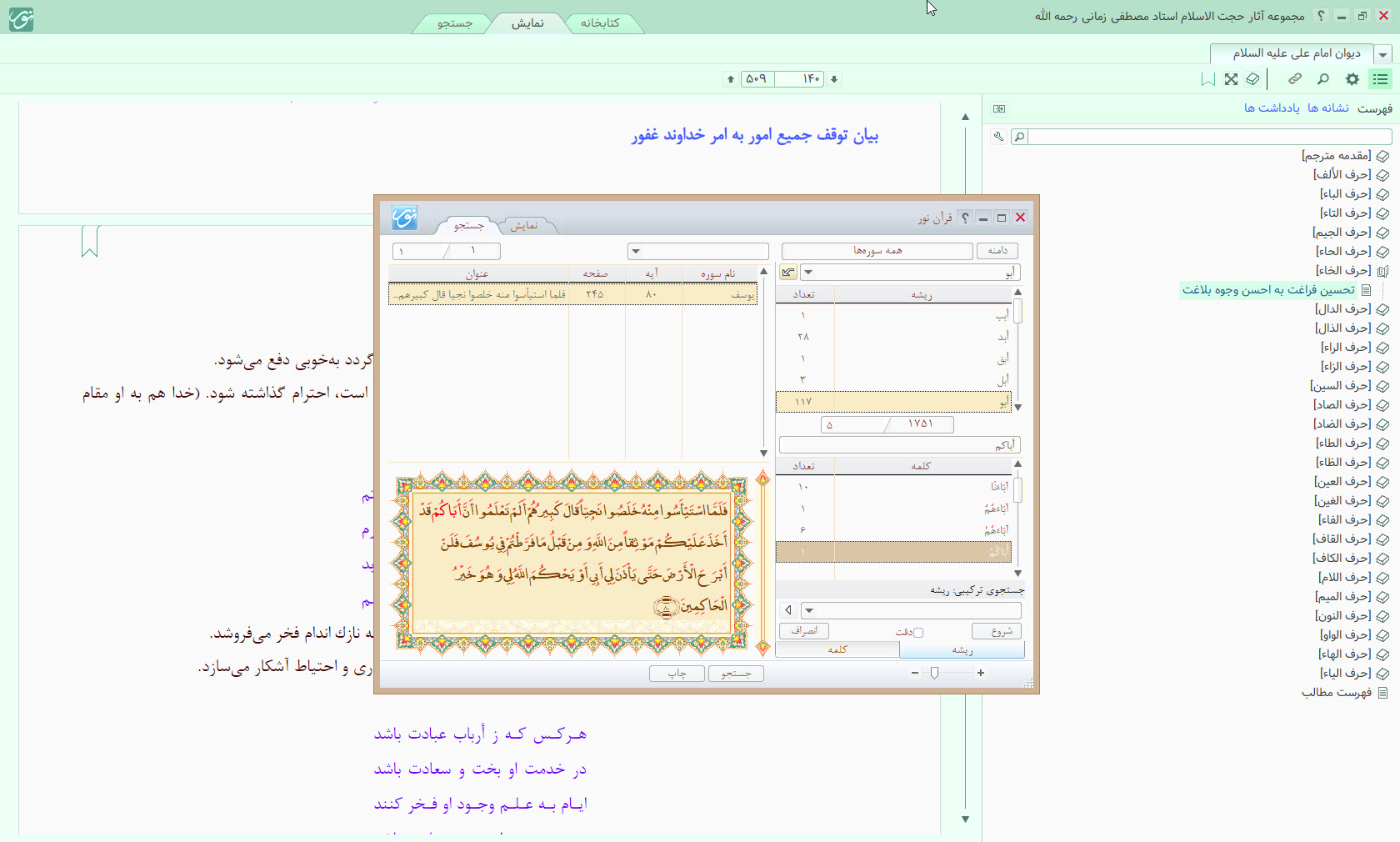This screenshot has width=1400, height=842.
Task: Click the arrow icon beside root dropdown
Action: coord(787,273)
